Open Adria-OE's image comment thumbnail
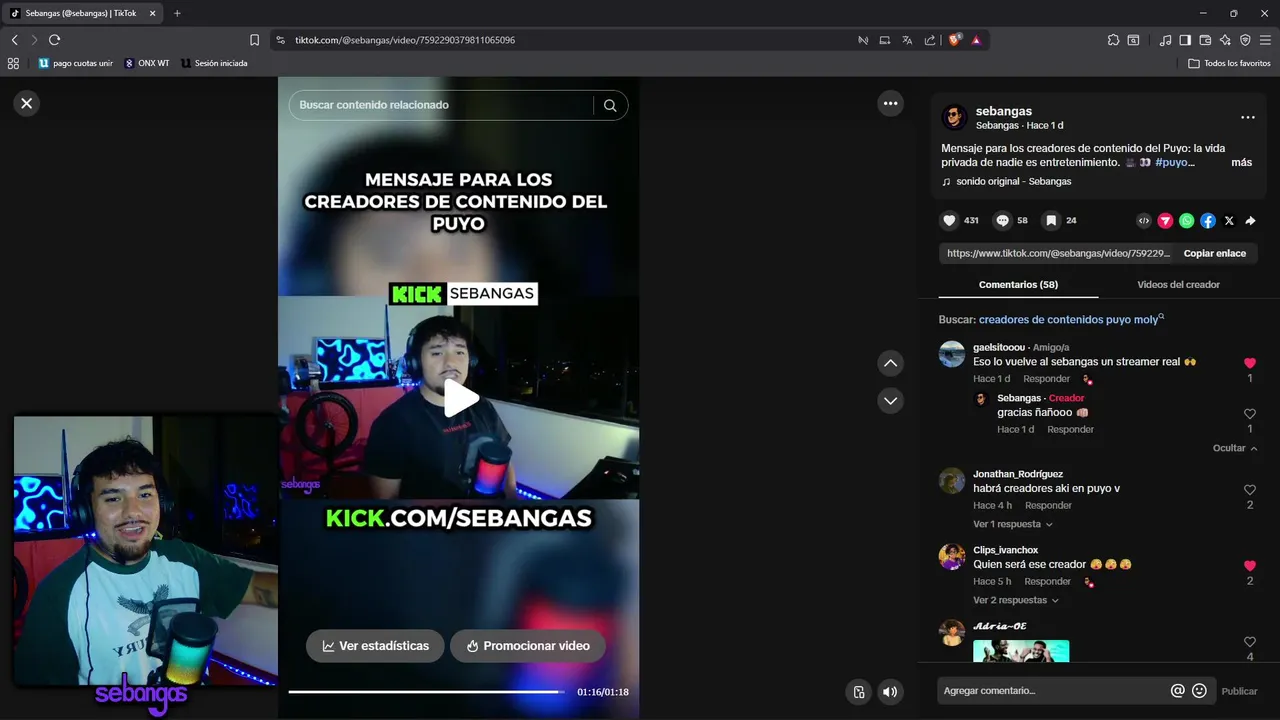Image resolution: width=1280 pixels, height=720 pixels. 1021,651
